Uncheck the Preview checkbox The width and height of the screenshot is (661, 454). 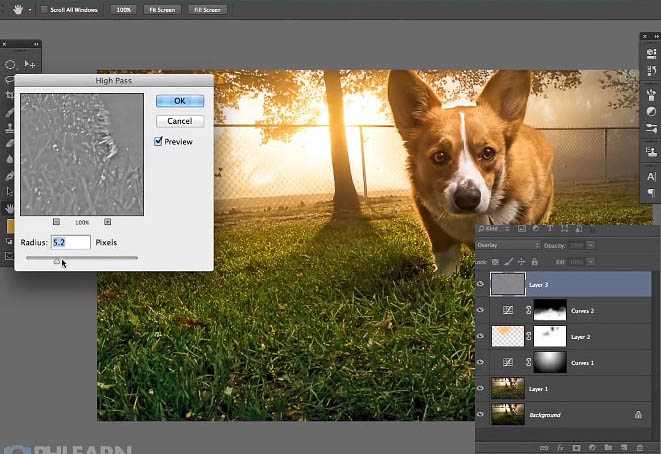[158, 142]
